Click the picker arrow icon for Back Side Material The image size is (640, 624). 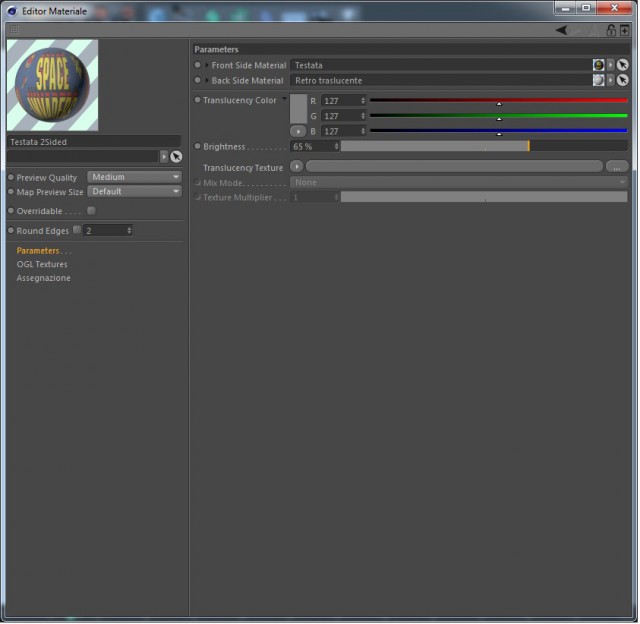(x=622, y=80)
